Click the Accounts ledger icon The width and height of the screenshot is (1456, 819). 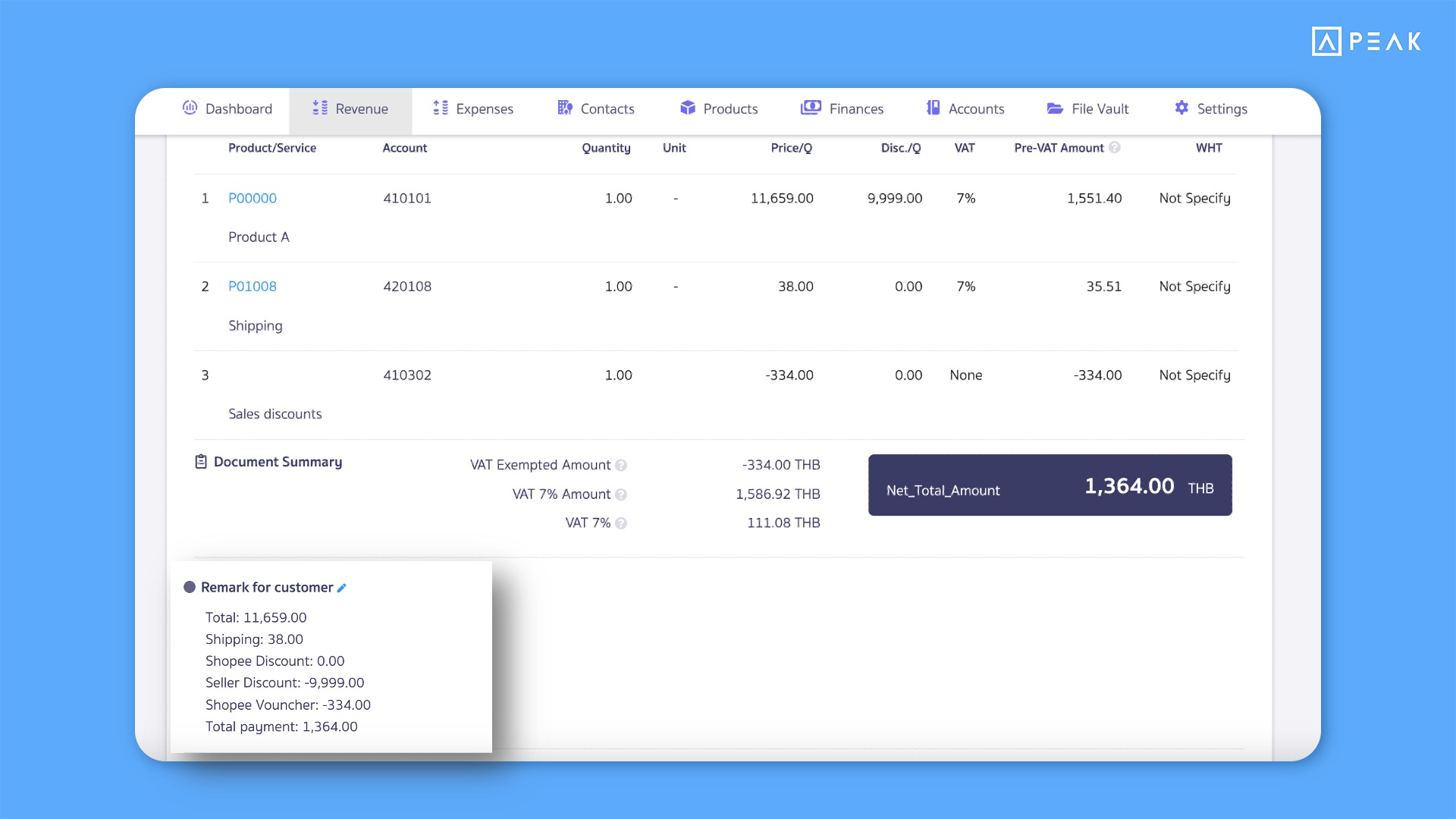pos(933,108)
